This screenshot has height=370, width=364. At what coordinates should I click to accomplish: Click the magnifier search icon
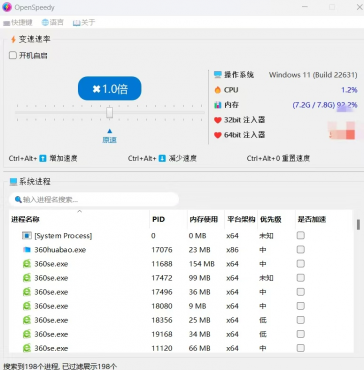18,199
